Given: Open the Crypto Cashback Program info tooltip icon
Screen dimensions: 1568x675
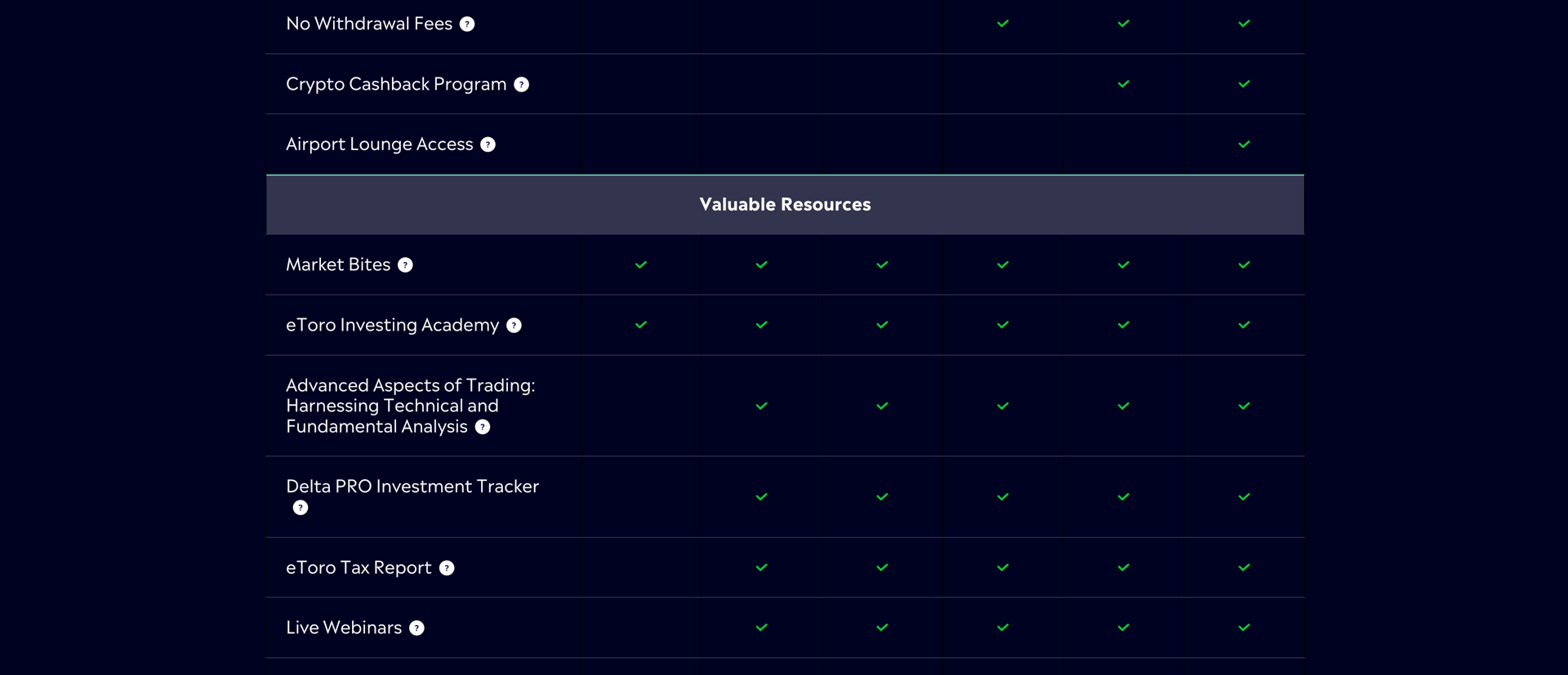Looking at the screenshot, I should (x=522, y=85).
